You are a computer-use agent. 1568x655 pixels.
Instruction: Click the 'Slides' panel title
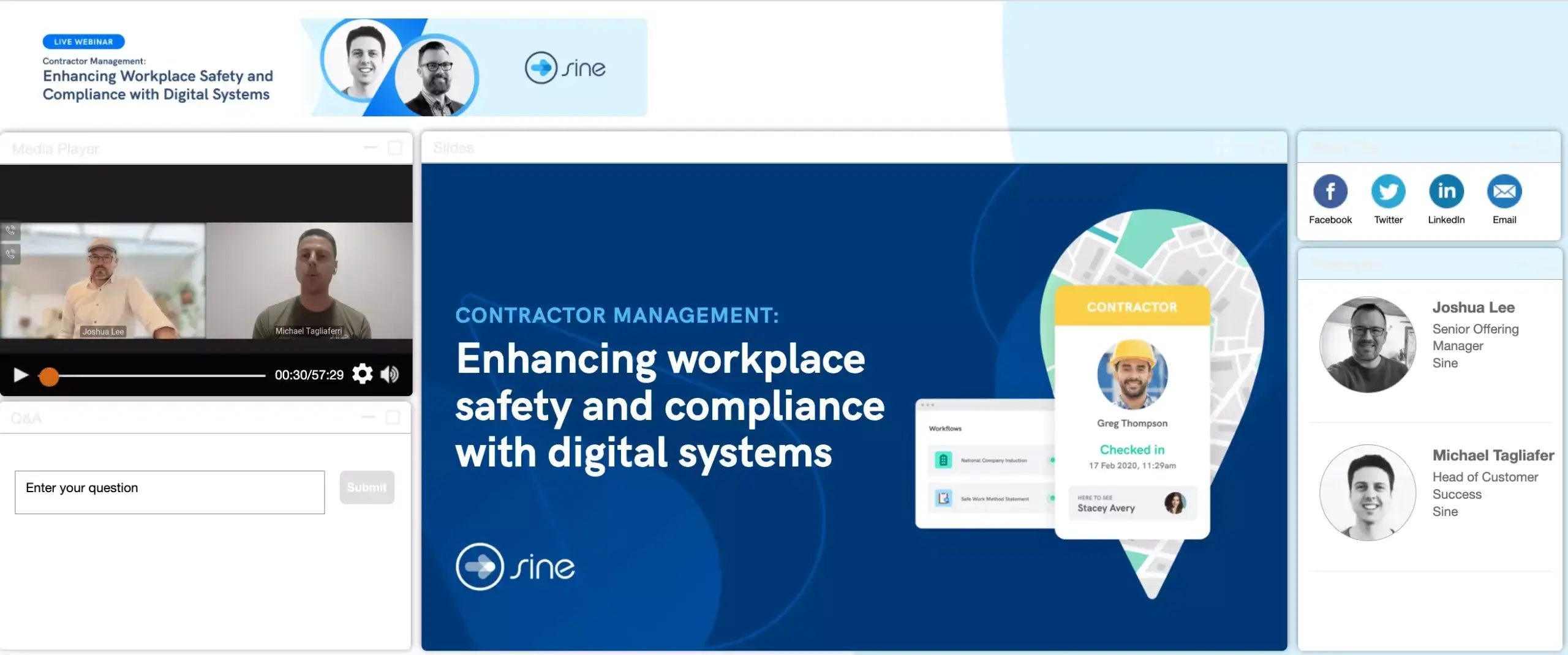[x=454, y=148]
